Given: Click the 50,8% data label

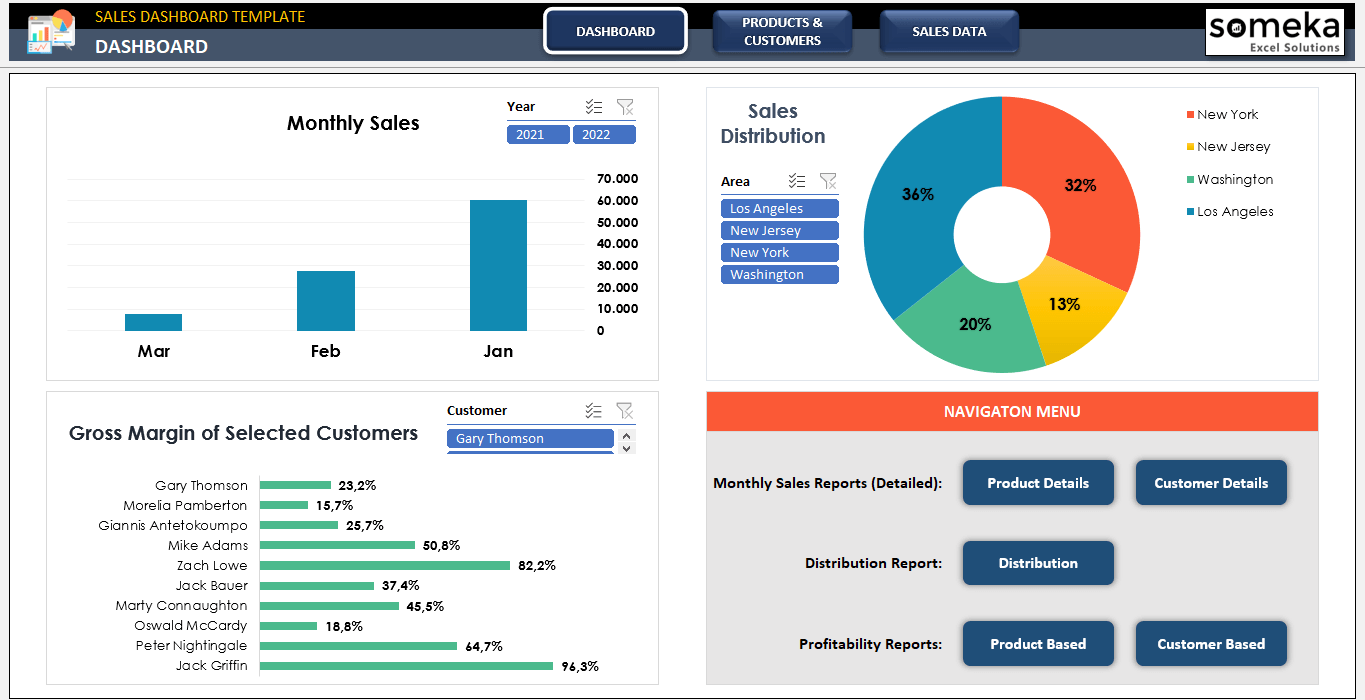Looking at the screenshot, I should pyautogui.click(x=441, y=546).
